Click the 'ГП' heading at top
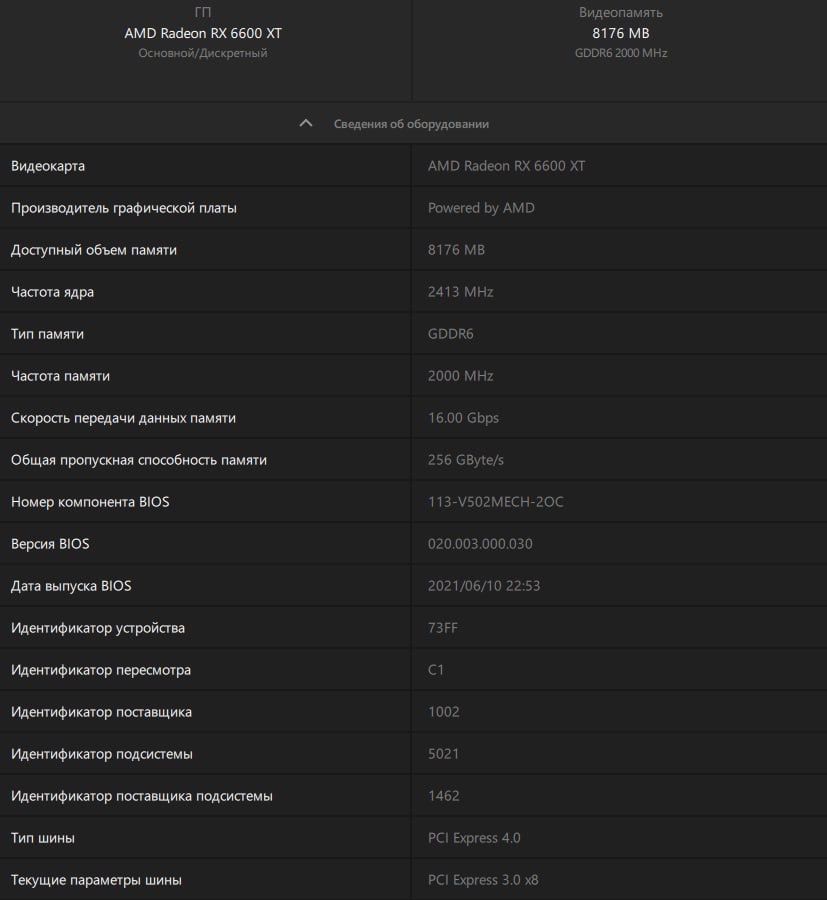 (203, 12)
